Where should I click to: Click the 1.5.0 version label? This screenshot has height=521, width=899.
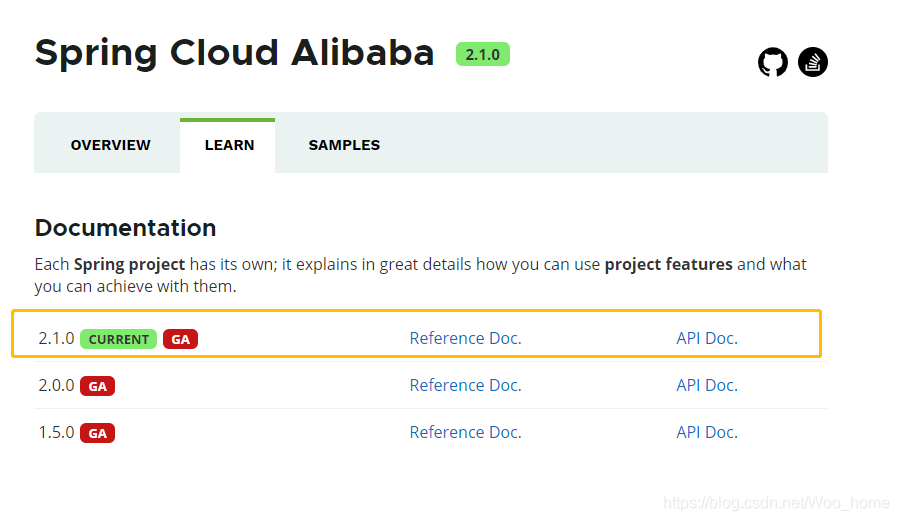pyautogui.click(x=56, y=432)
